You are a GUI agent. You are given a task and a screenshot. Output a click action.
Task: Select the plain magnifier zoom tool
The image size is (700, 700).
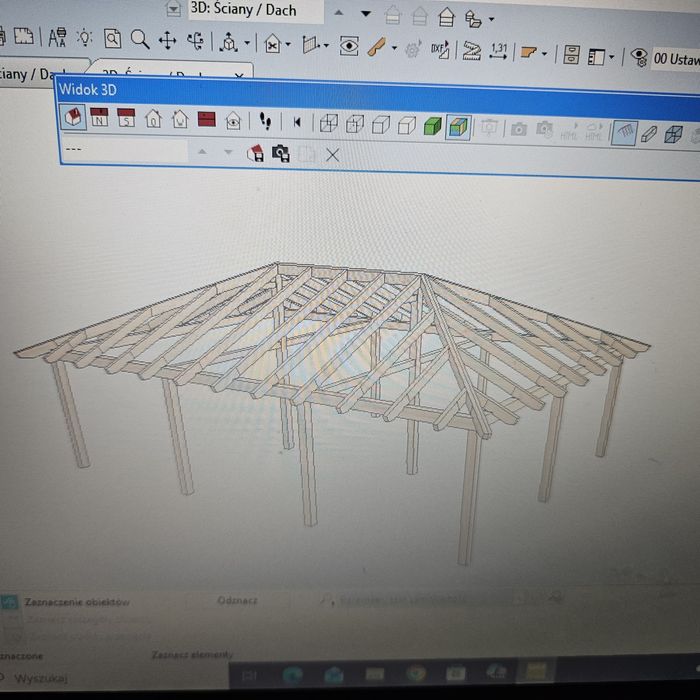(140, 40)
